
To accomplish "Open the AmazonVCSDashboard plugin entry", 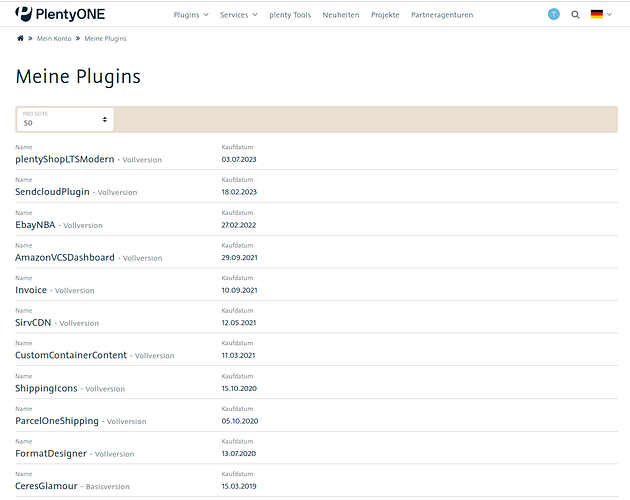I will pos(65,257).
